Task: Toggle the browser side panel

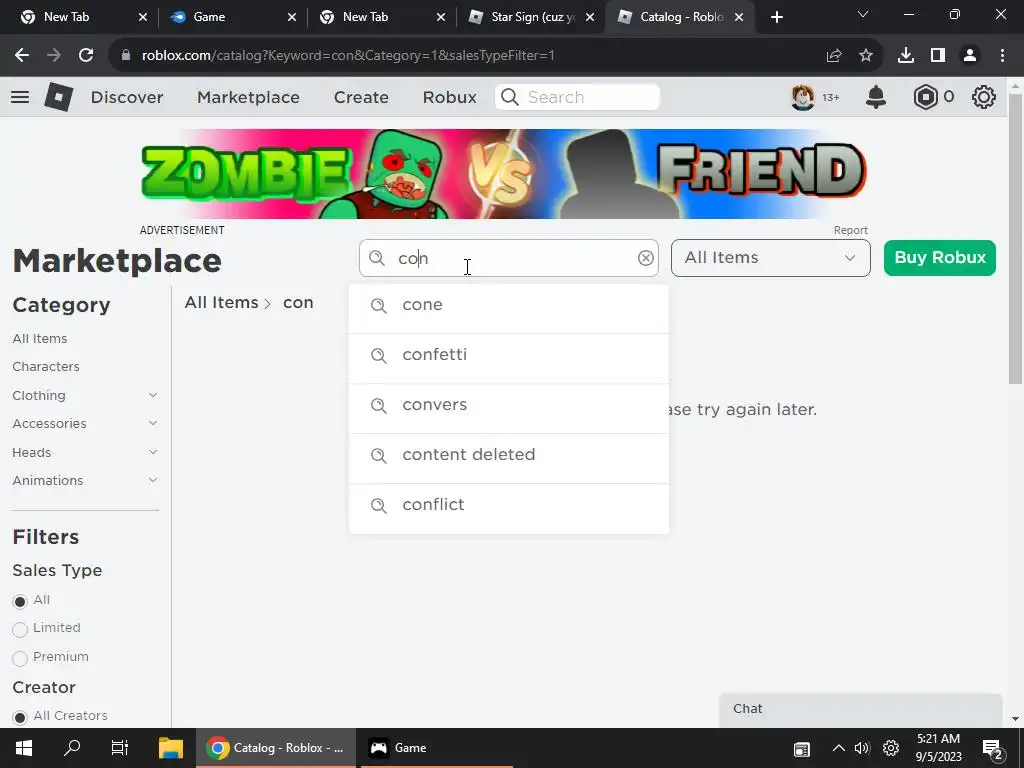Action: 938,56
